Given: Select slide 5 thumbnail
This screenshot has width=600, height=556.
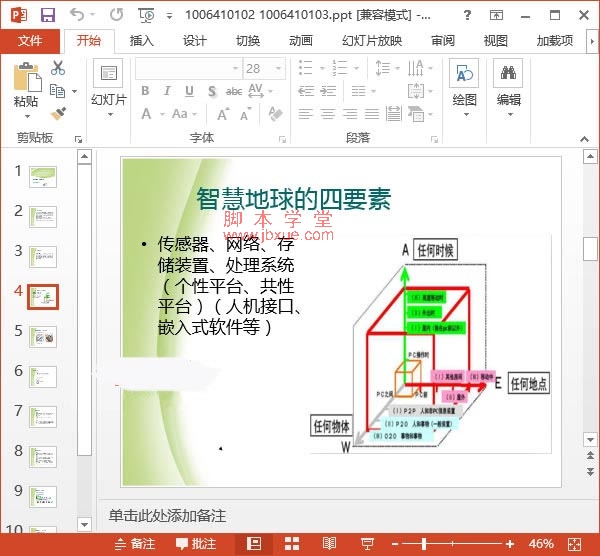Looking at the screenshot, I should (x=43, y=337).
